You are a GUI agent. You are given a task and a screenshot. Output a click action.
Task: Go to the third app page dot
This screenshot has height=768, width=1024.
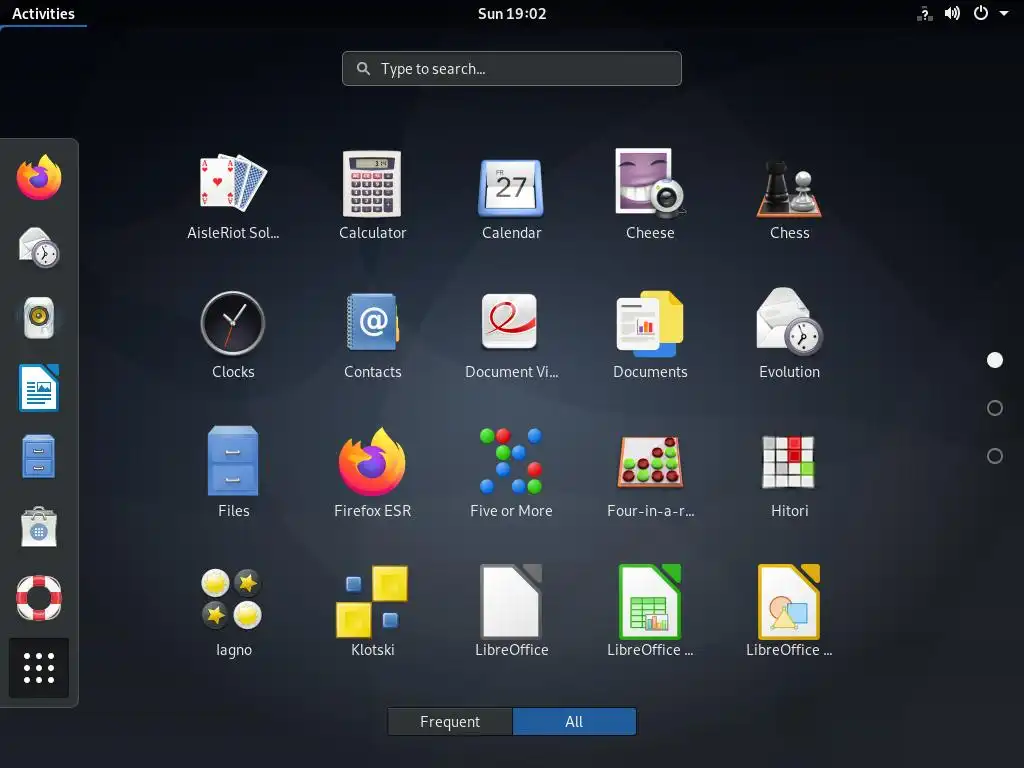click(995, 456)
